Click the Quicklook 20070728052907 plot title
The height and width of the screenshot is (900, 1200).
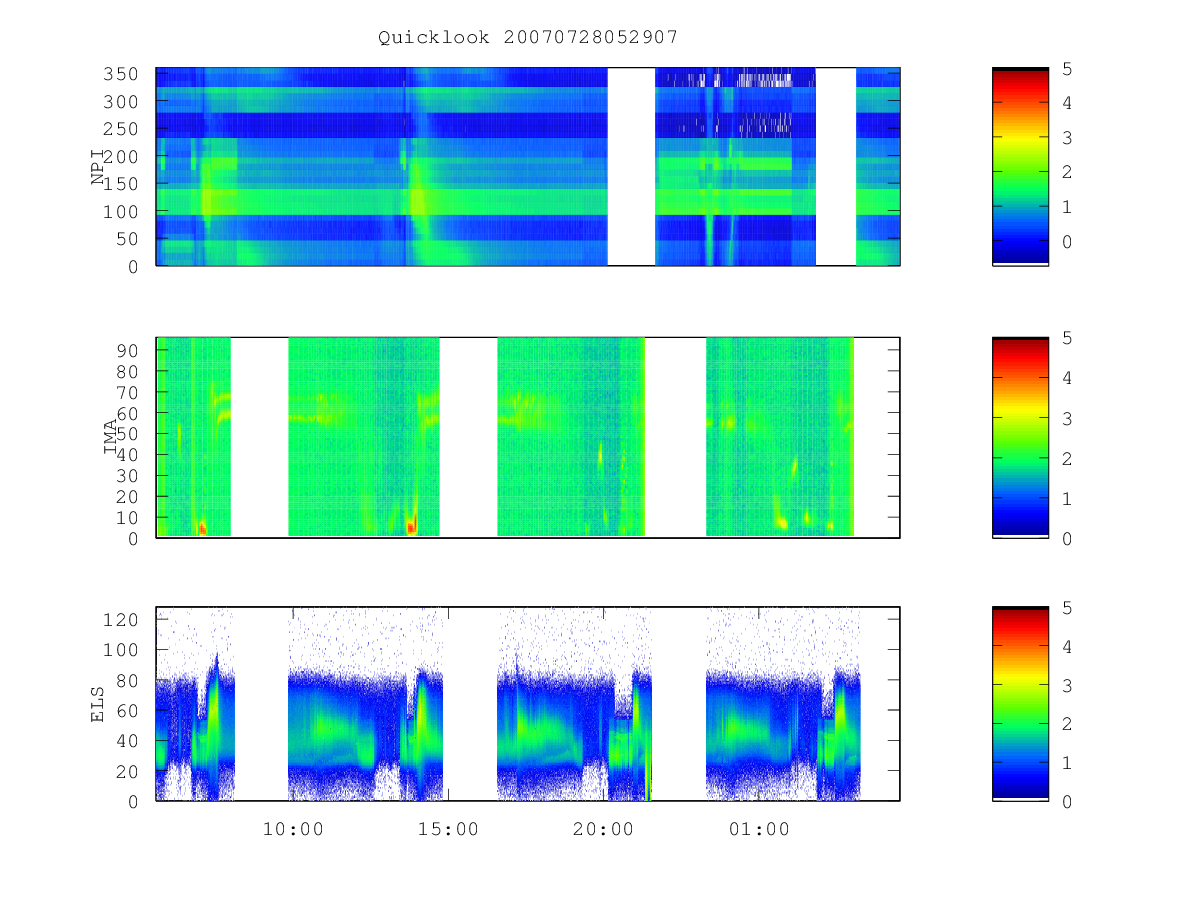click(x=528, y=38)
